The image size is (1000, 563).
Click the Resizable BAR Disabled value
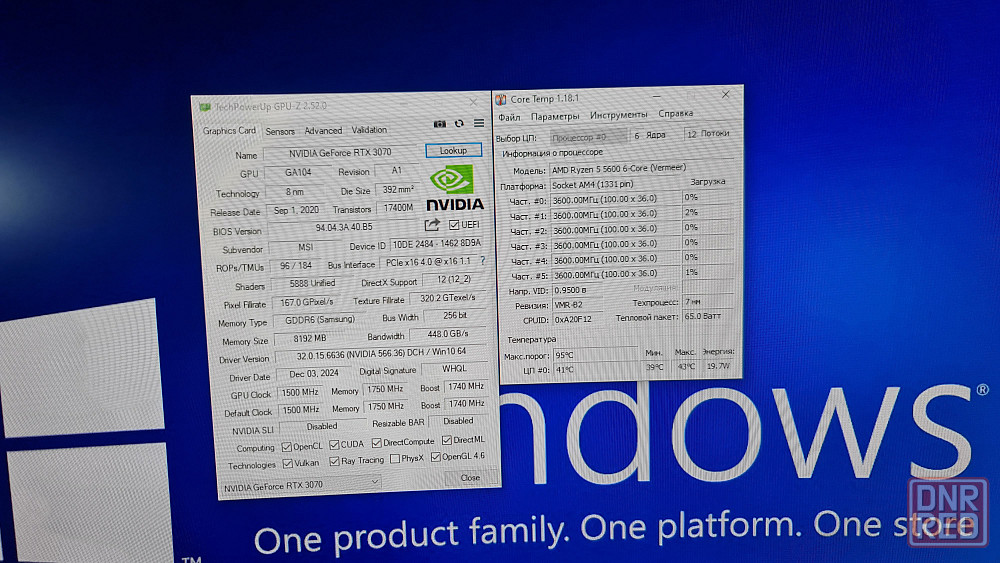coord(458,421)
